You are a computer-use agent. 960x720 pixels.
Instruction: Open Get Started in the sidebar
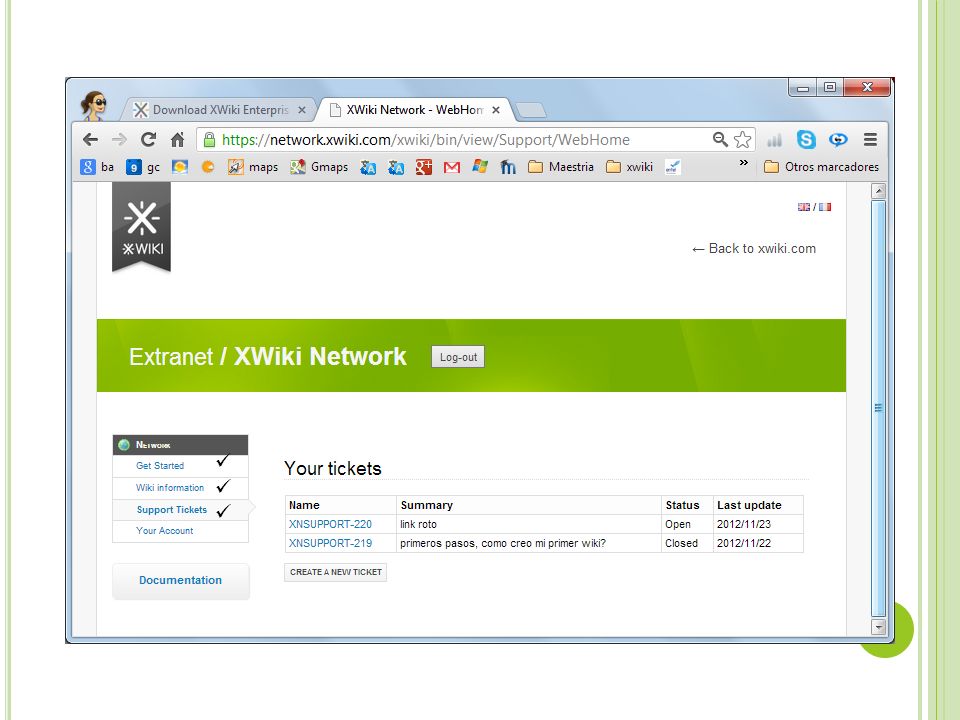click(160, 466)
